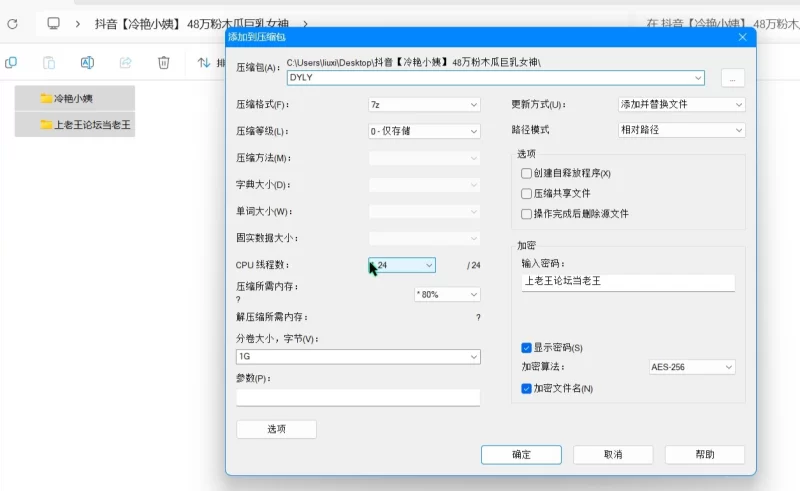The width and height of the screenshot is (800, 491).
Task: Click the copy icon in Explorer toolbar
Action: pyautogui.click(x=11, y=63)
